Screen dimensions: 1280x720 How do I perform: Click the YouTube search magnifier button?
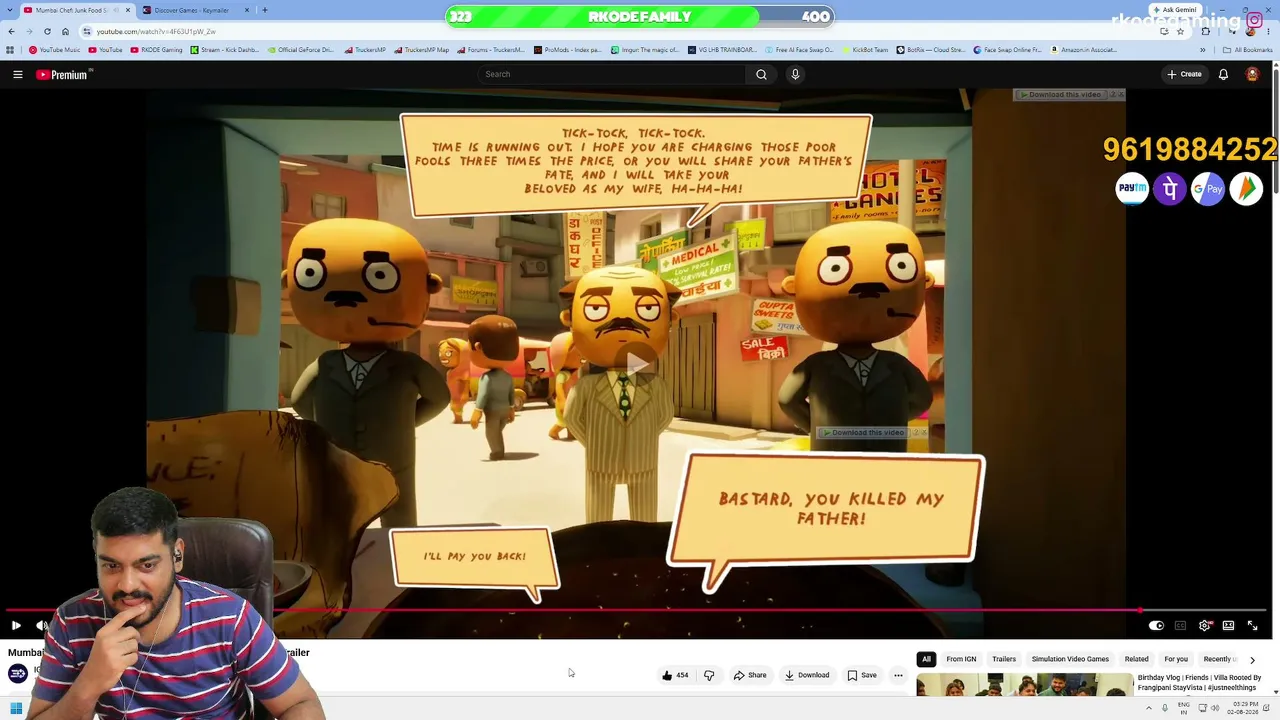761,74
